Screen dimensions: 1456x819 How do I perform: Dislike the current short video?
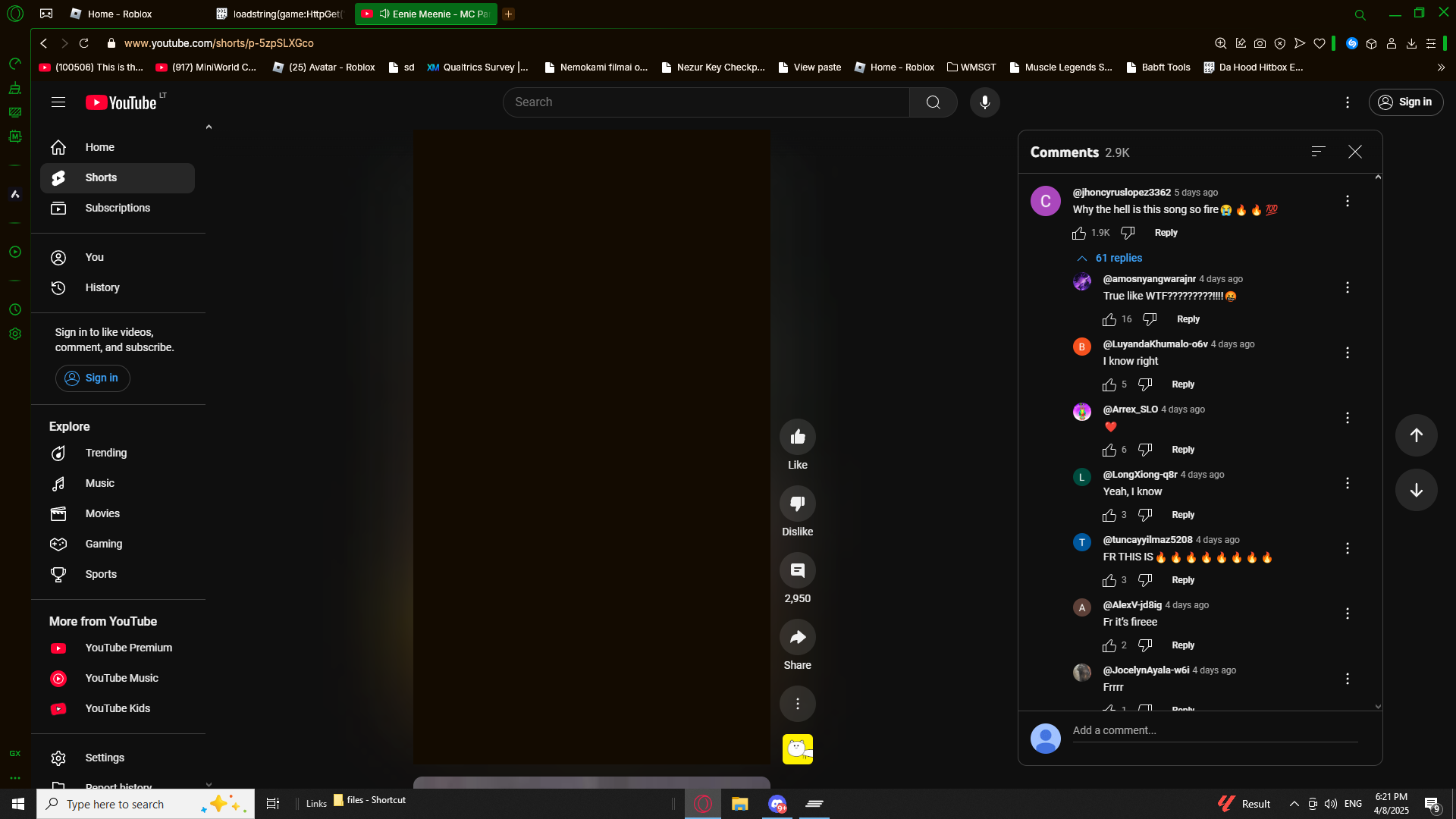[797, 504]
